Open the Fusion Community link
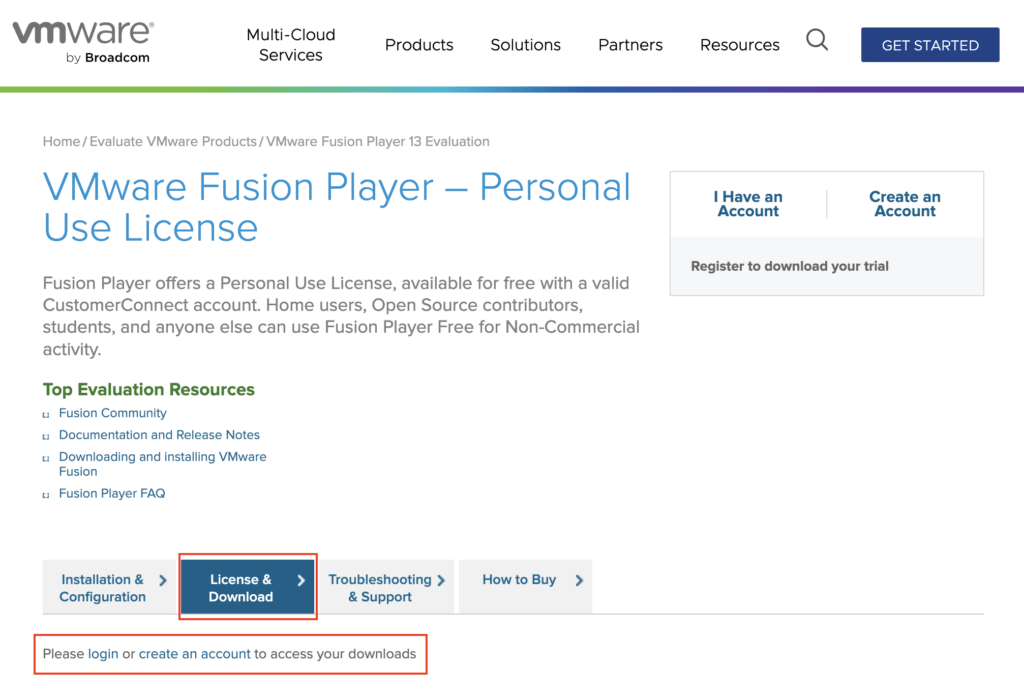This screenshot has height=696, width=1024. 113,413
